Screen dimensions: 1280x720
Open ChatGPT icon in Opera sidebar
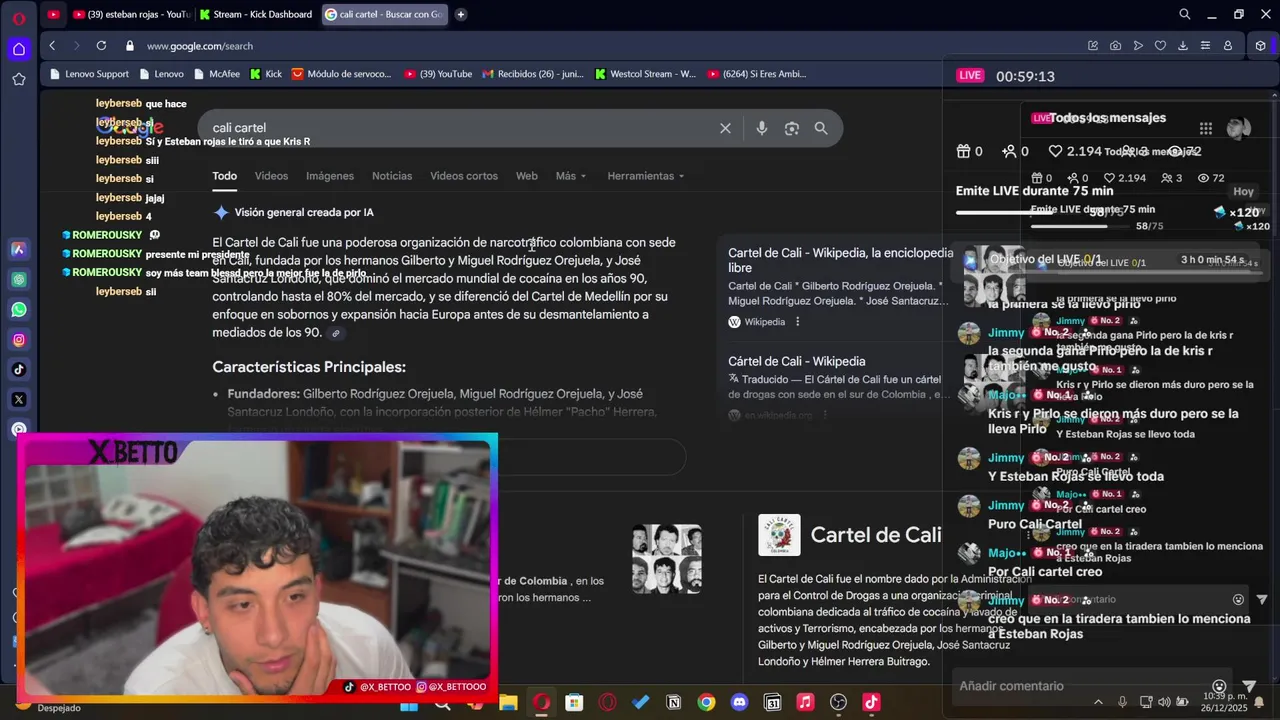click(x=19, y=280)
